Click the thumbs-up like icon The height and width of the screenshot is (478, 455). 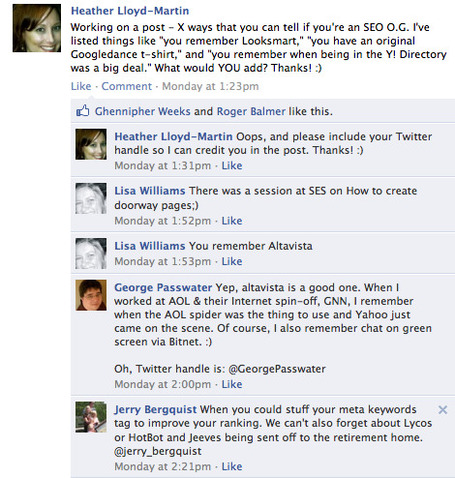pyautogui.click(x=83, y=111)
